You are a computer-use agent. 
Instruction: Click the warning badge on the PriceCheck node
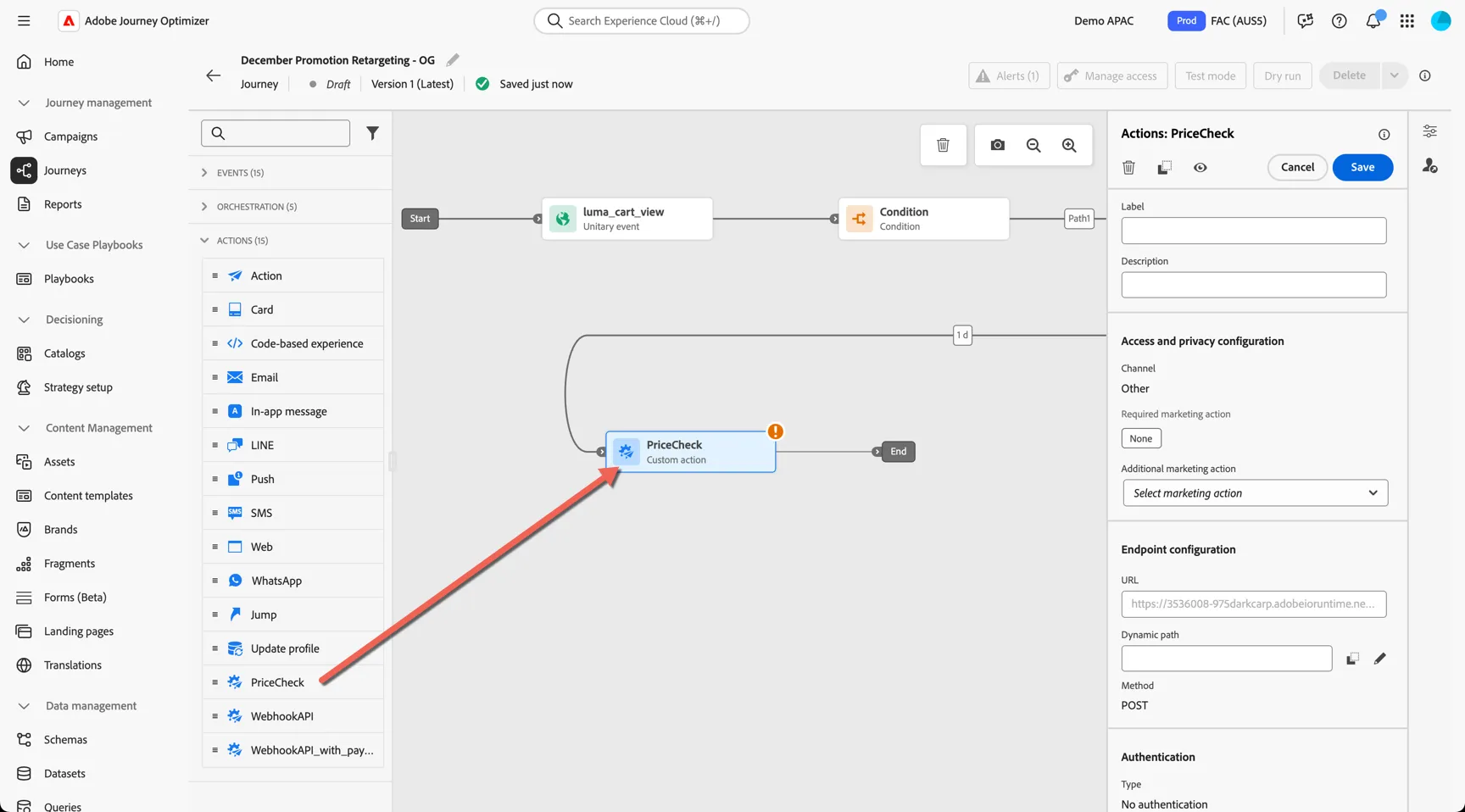775,431
